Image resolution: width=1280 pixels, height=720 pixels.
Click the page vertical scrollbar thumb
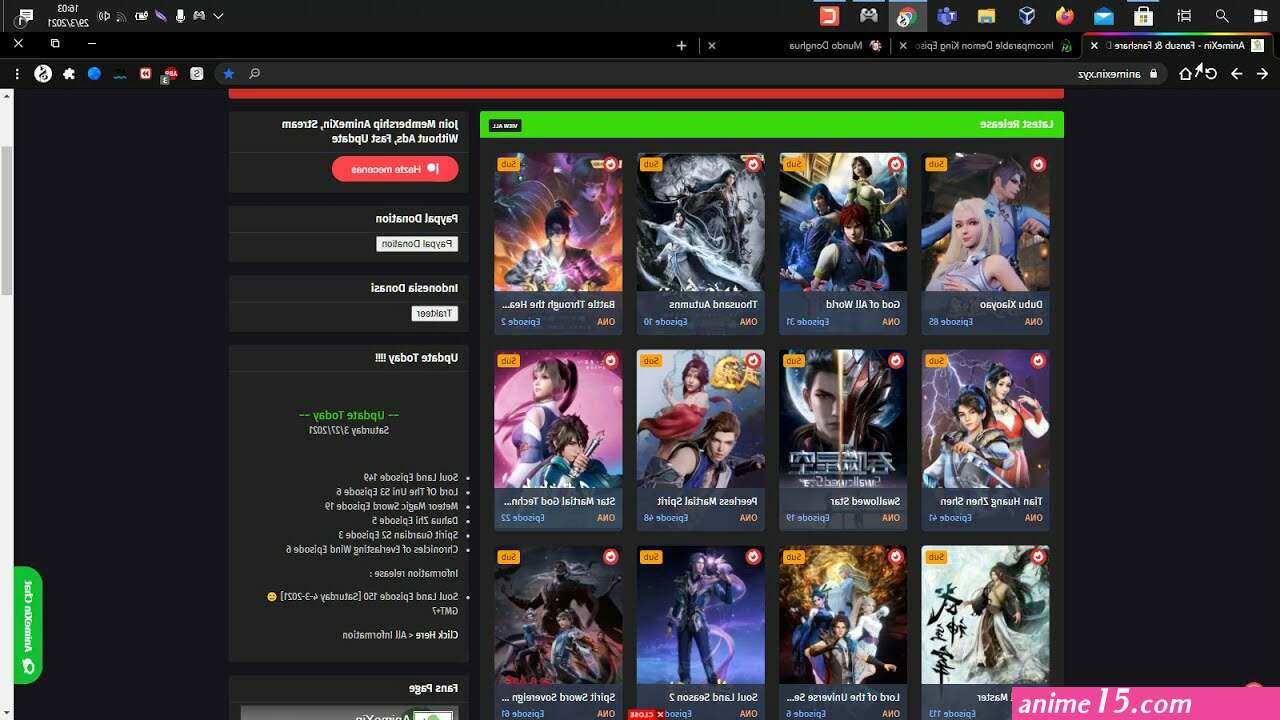pos(7,220)
